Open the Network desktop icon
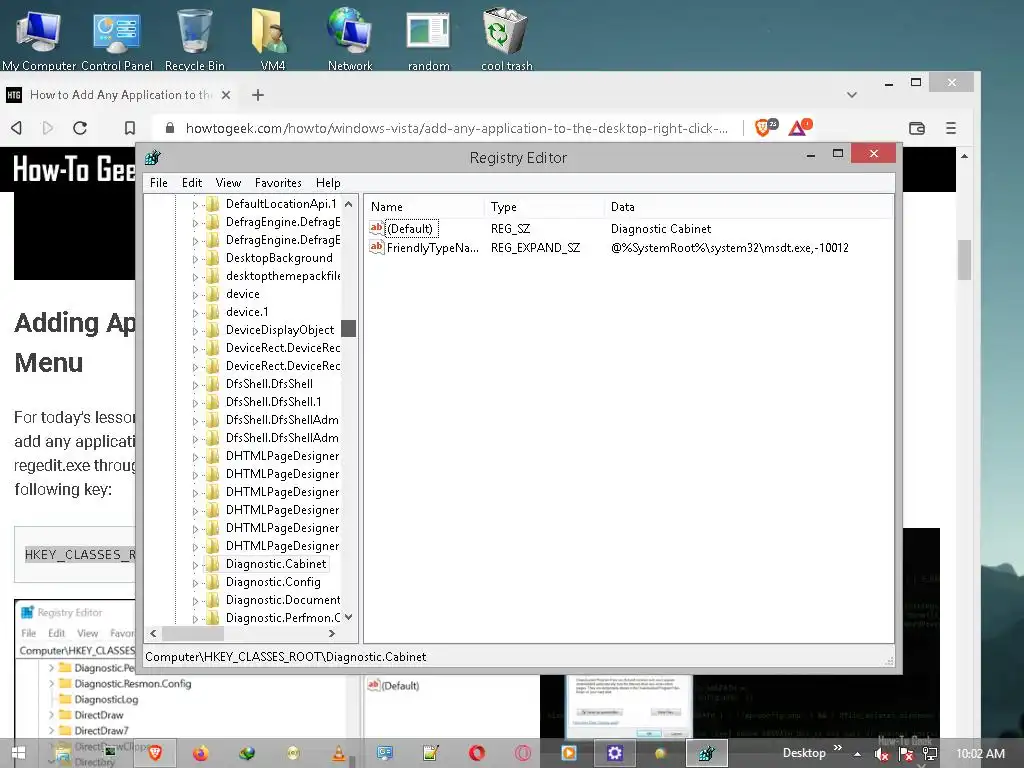 pos(350,38)
